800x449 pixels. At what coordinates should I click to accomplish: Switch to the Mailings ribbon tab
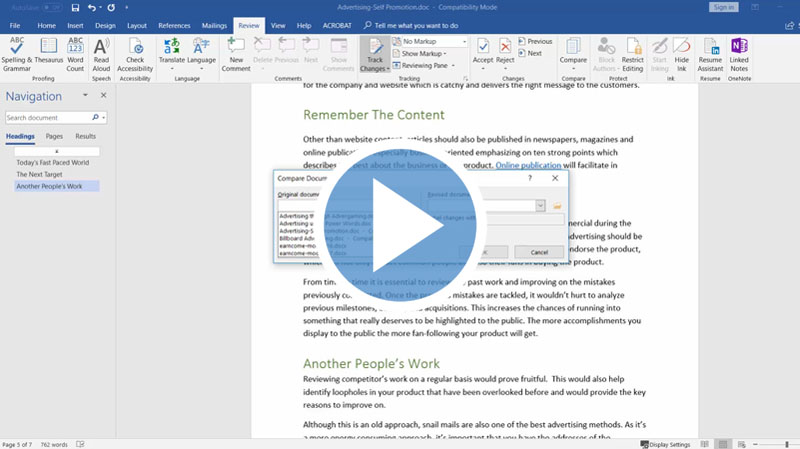click(x=213, y=24)
